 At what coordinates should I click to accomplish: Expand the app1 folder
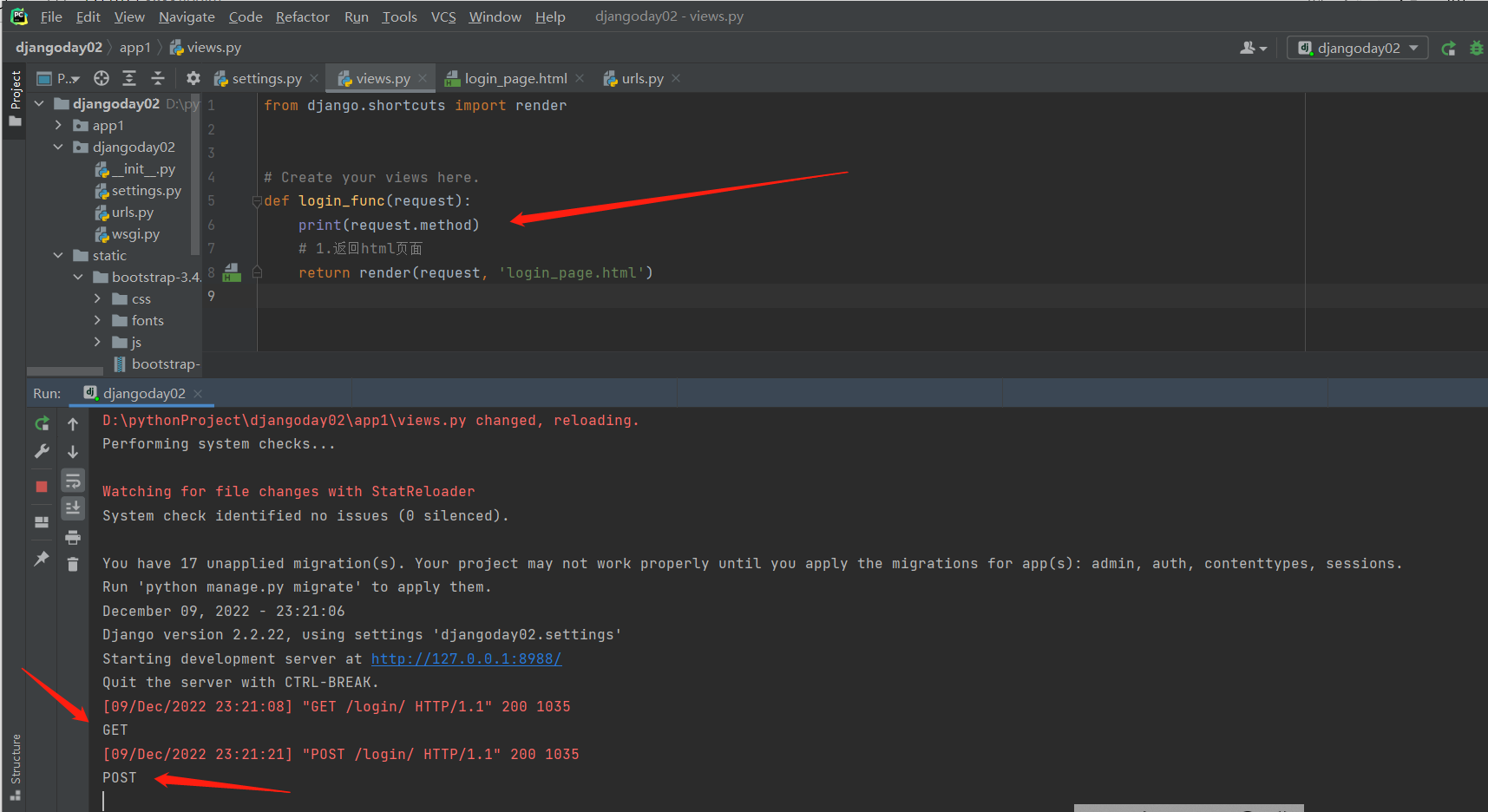coord(58,126)
